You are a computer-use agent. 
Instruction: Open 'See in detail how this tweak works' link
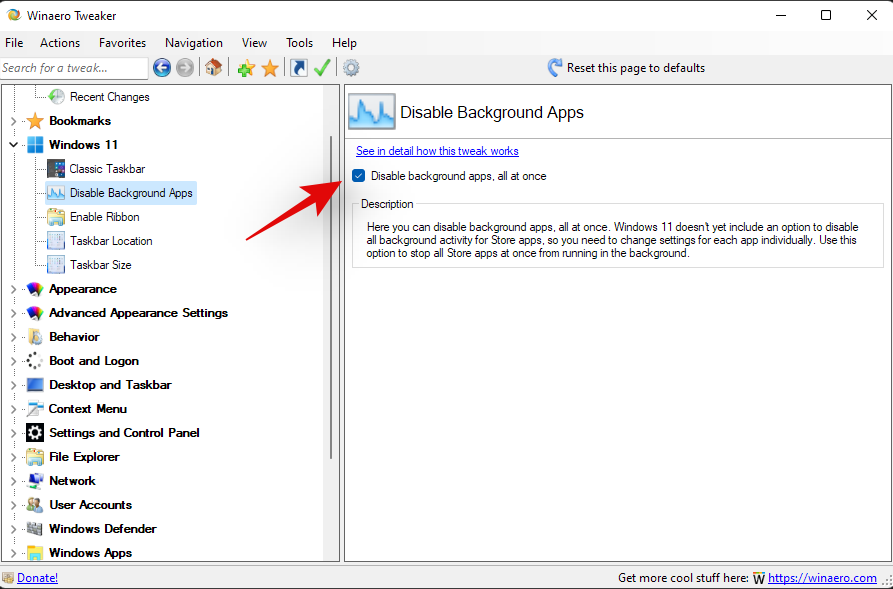437,151
